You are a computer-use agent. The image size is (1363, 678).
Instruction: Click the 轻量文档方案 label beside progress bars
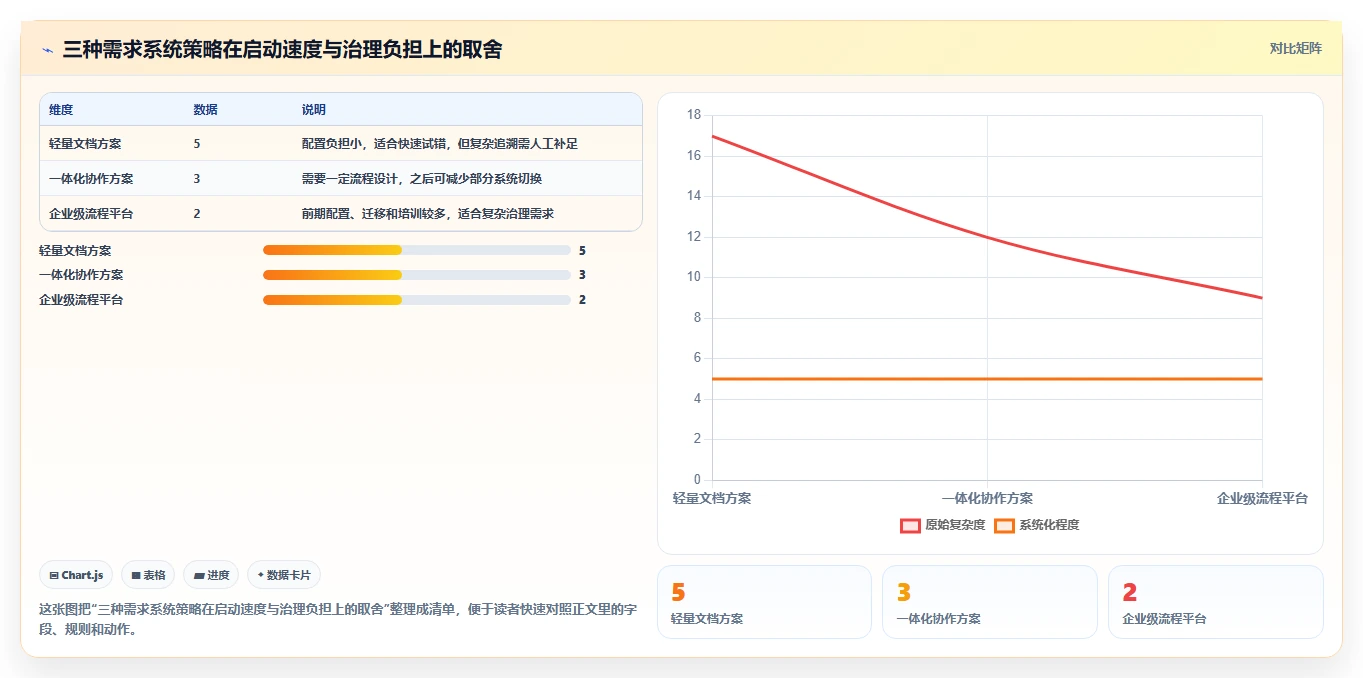75,251
